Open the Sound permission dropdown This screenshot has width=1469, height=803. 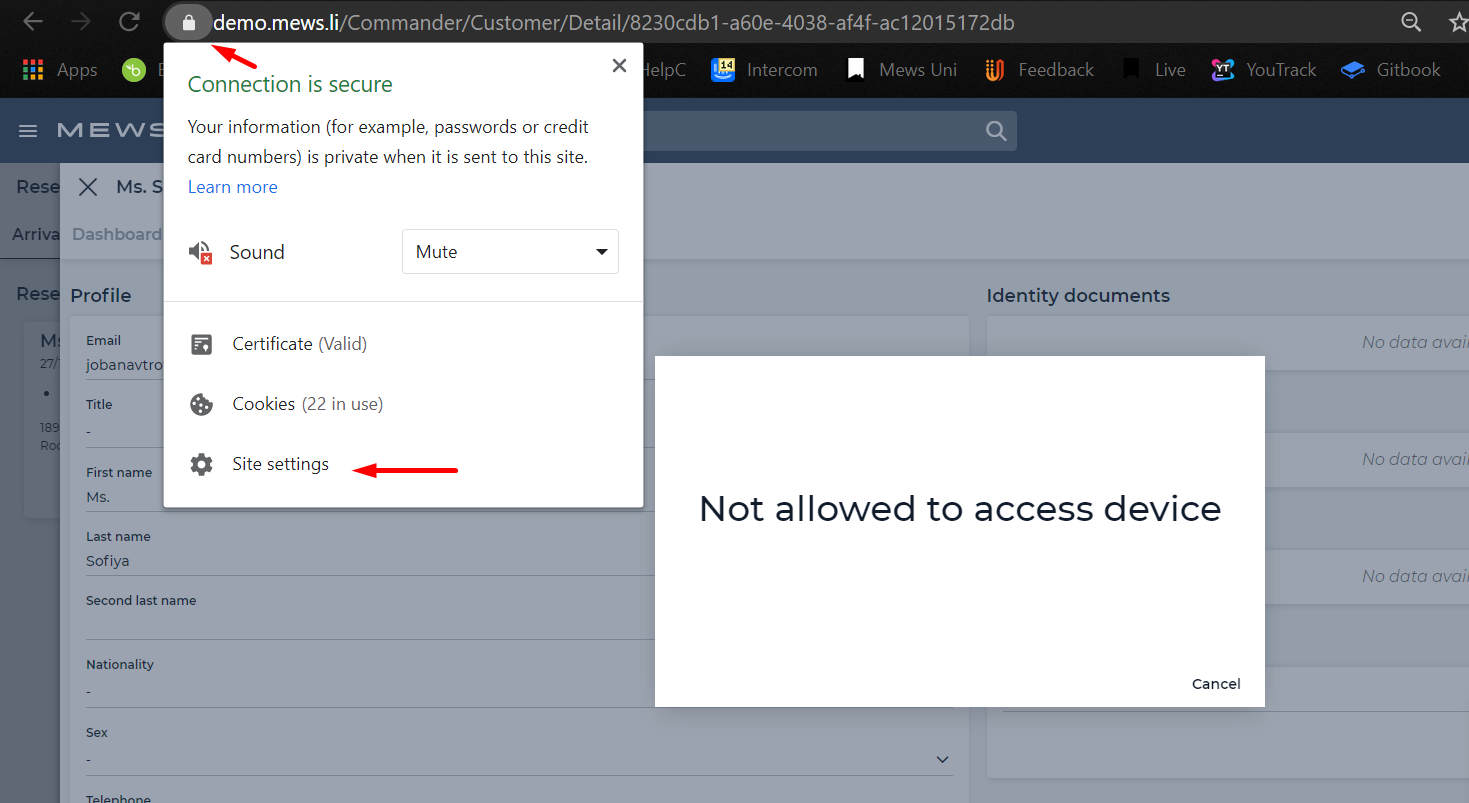pyautogui.click(x=510, y=252)
